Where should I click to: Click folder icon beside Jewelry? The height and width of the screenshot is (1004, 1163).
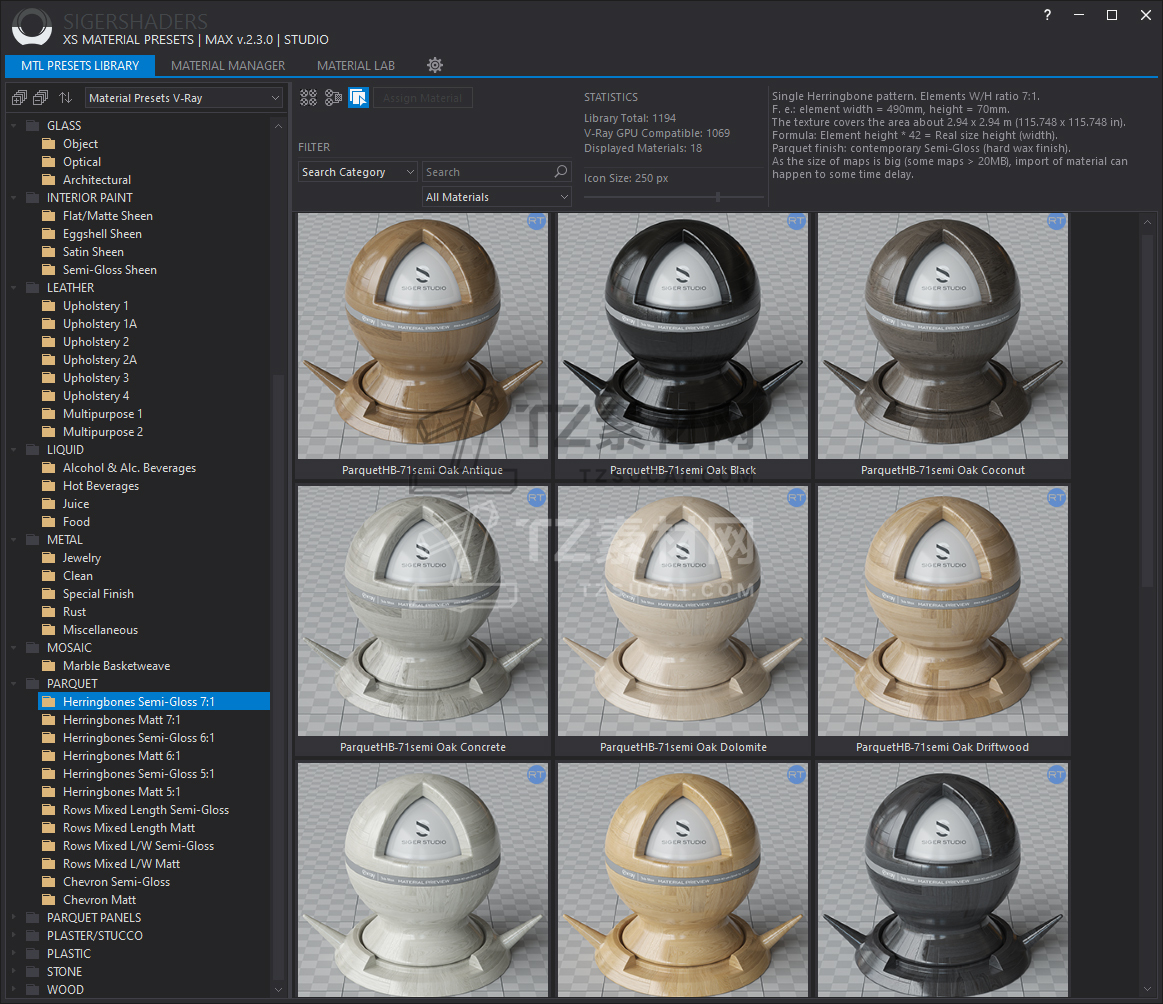[x=49, y=558]
